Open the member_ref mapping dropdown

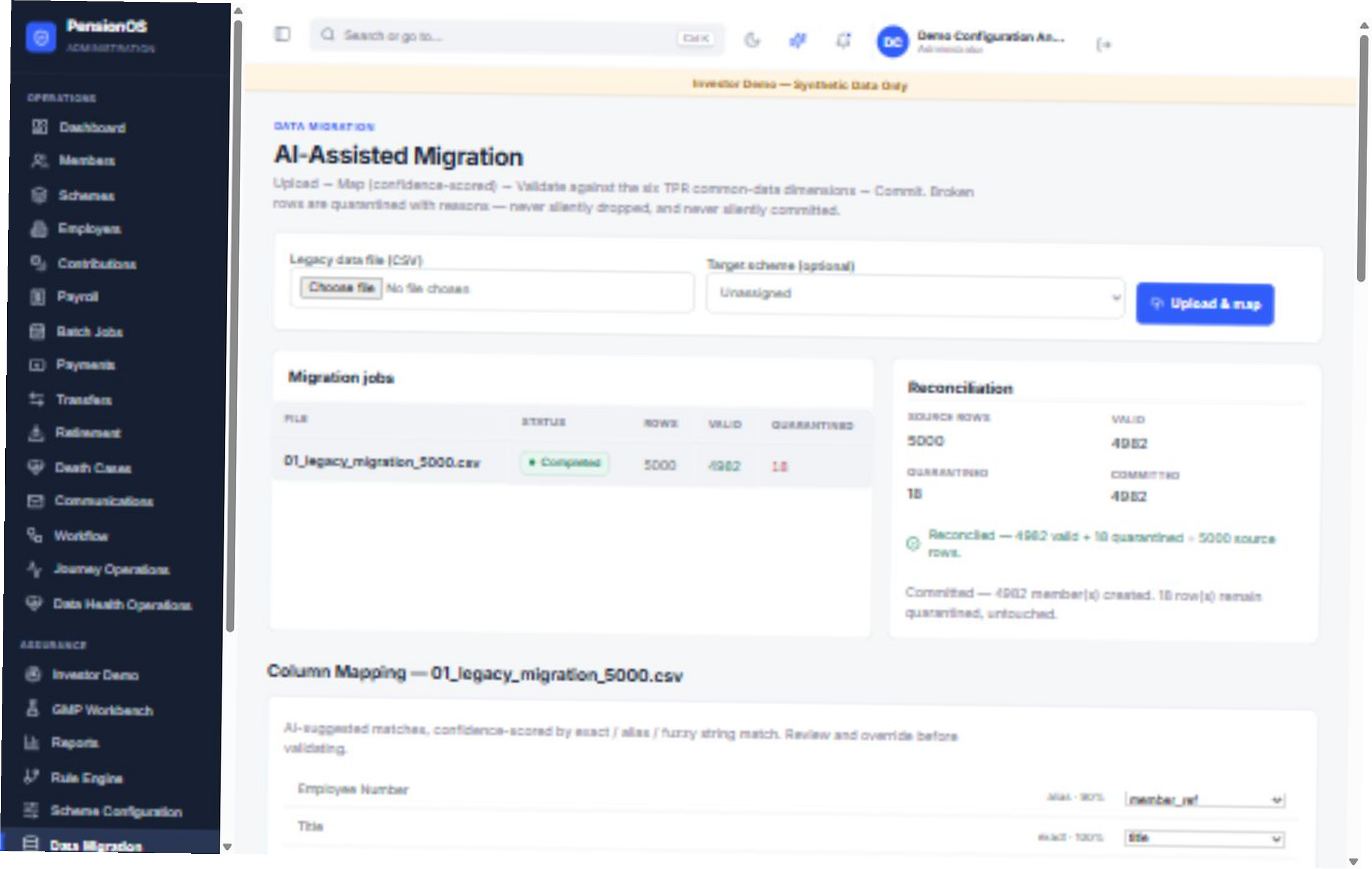click(x=1204, y=800)
